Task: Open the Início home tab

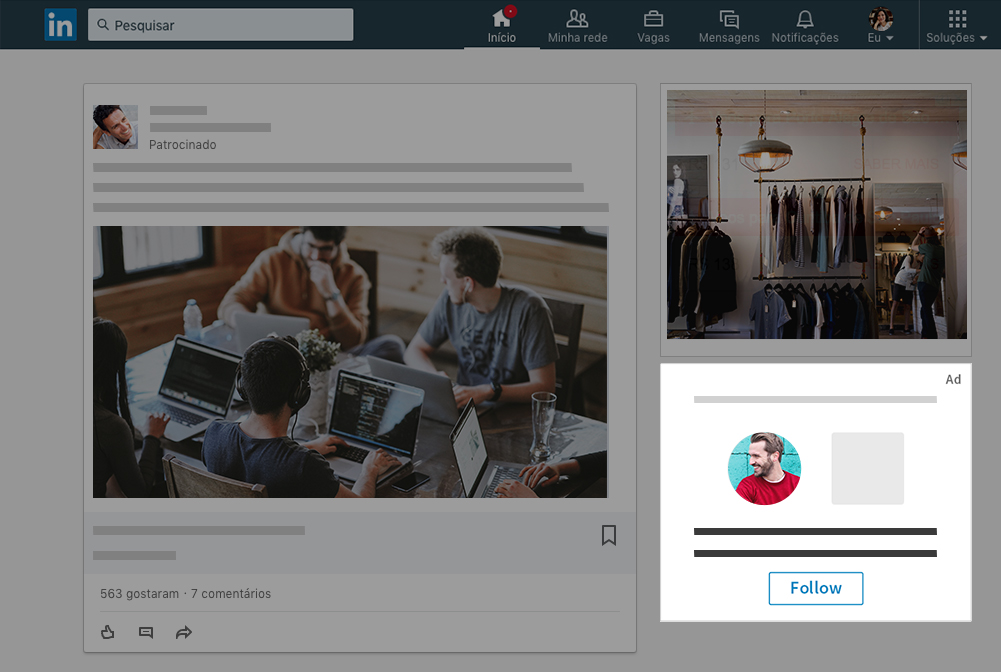Action: tap(502, 26)
